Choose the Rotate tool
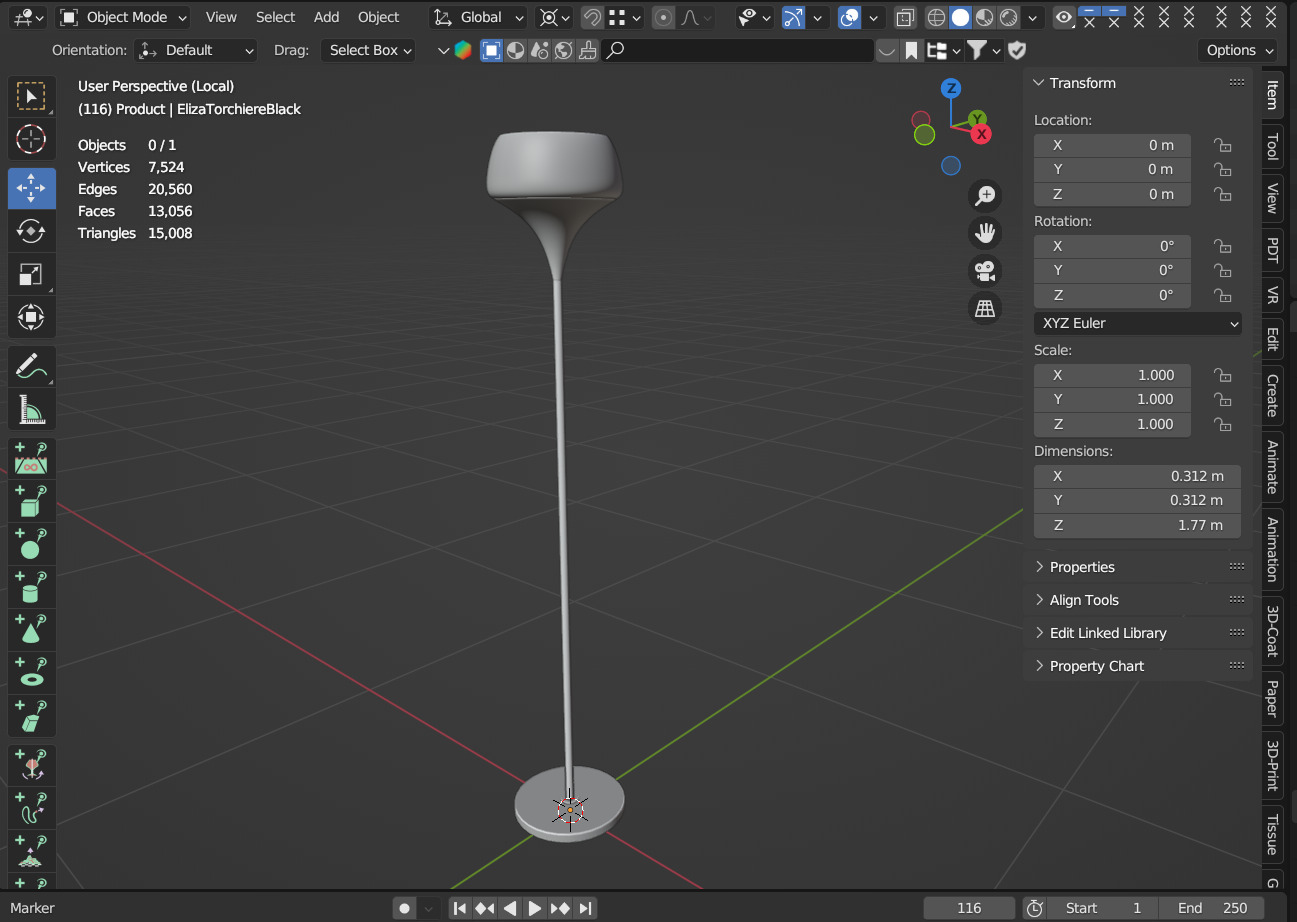This screenshot has height=922, width=1297. [31, 231]
